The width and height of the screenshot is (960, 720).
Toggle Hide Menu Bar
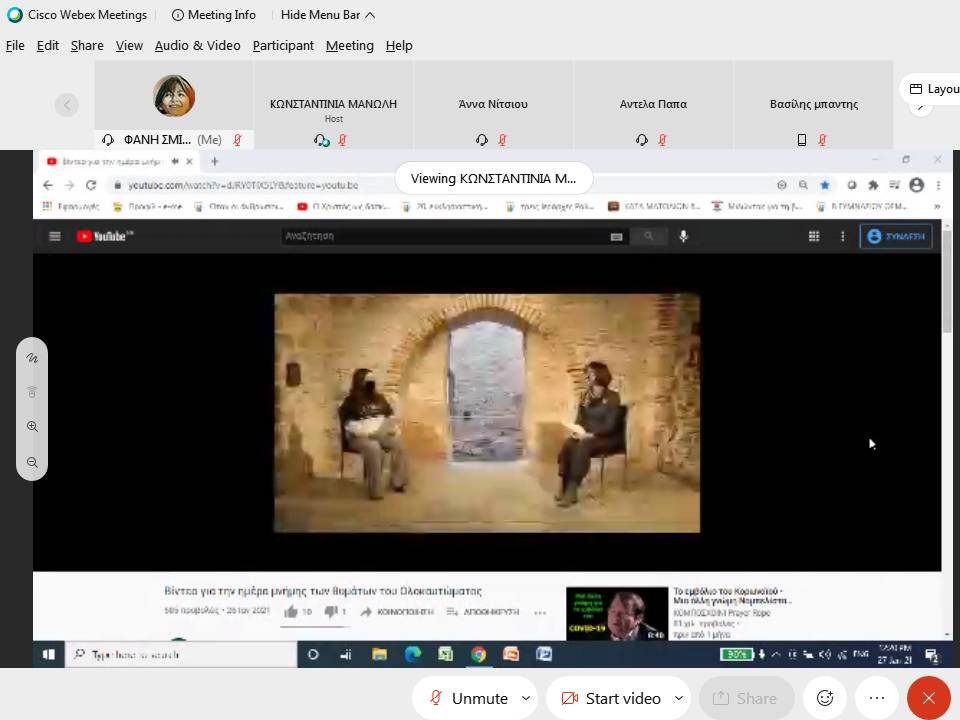tap(327, 15)
